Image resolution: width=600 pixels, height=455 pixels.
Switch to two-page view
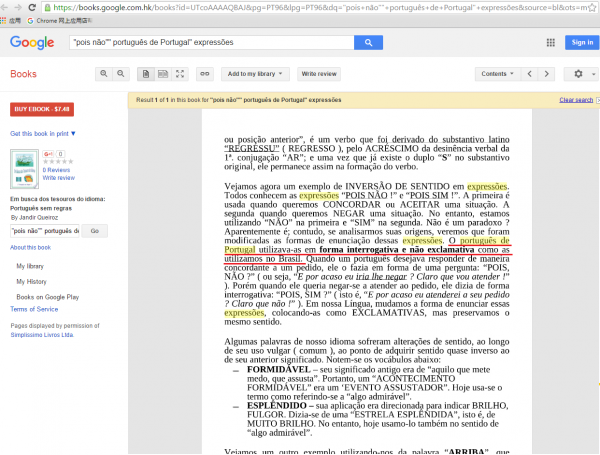[163, 74]
